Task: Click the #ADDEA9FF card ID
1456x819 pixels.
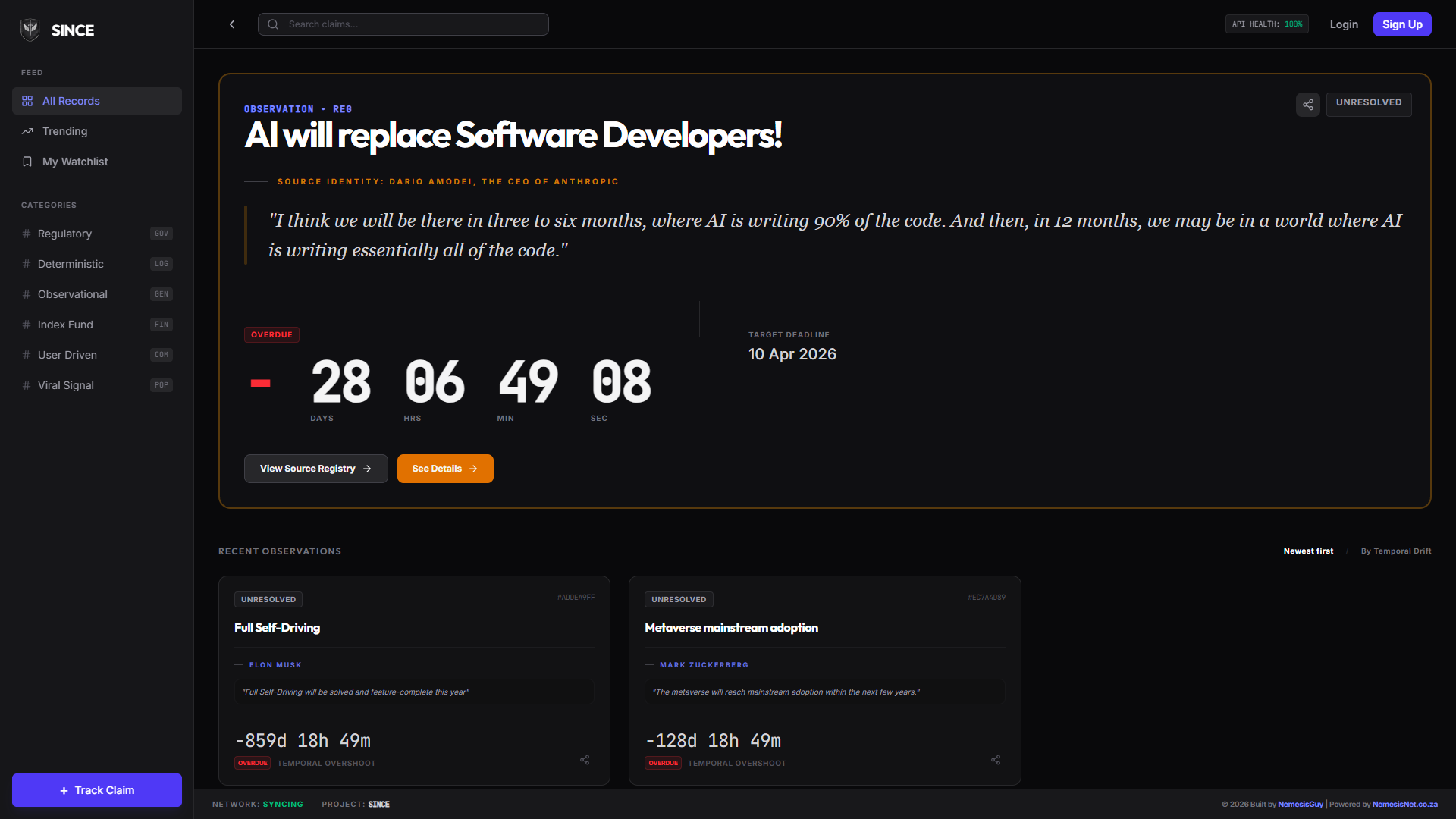Action: [576, 598]
